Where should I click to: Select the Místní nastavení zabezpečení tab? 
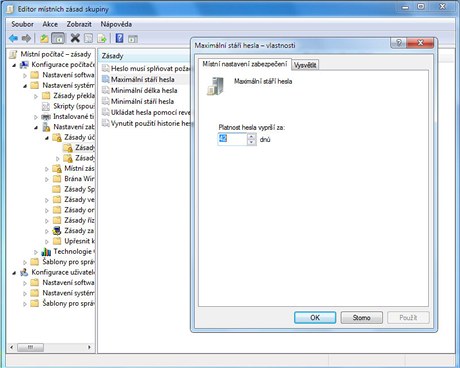(245, 64)
